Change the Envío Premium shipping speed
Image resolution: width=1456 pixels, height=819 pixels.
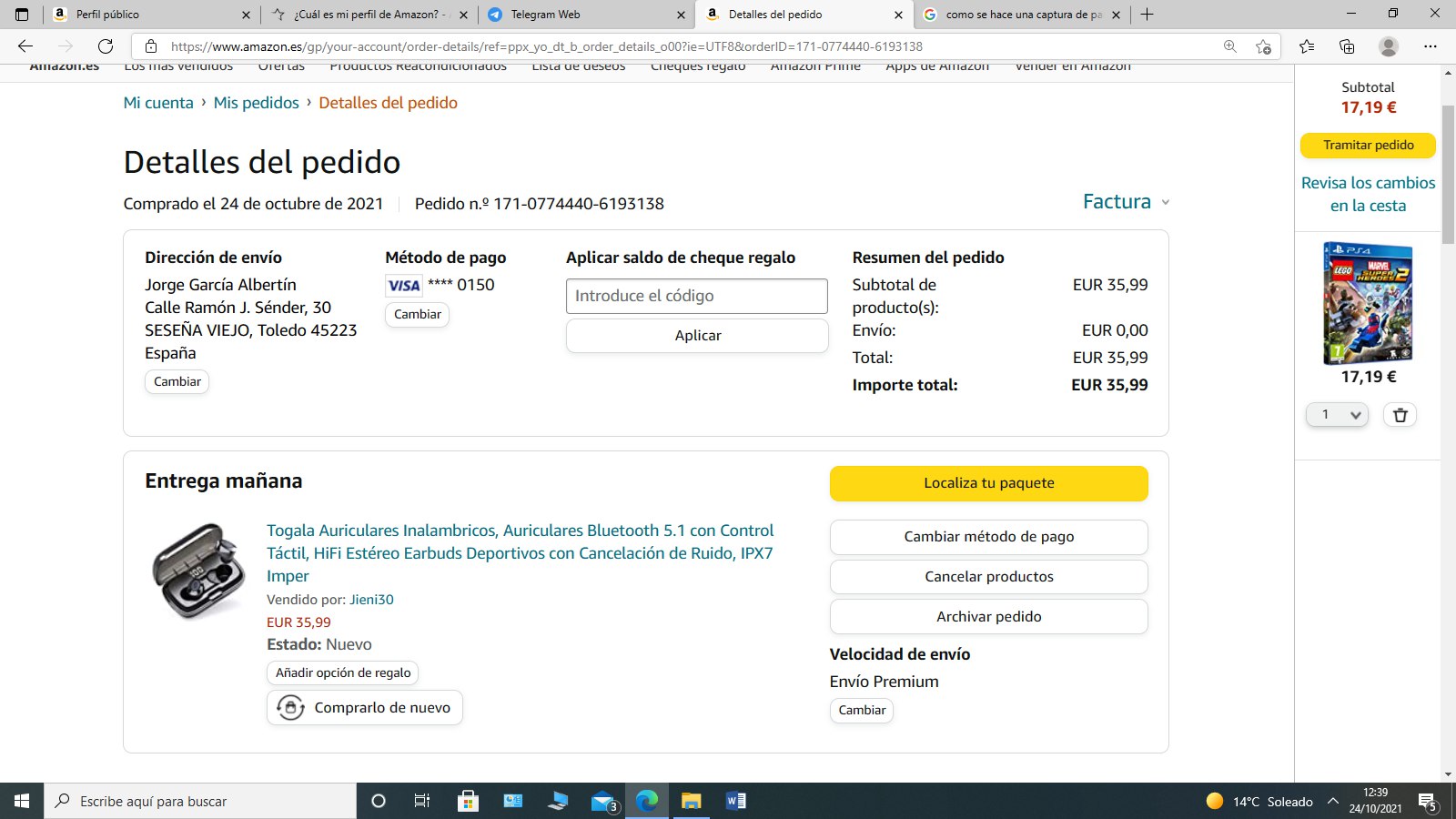(x=862, y=710)
